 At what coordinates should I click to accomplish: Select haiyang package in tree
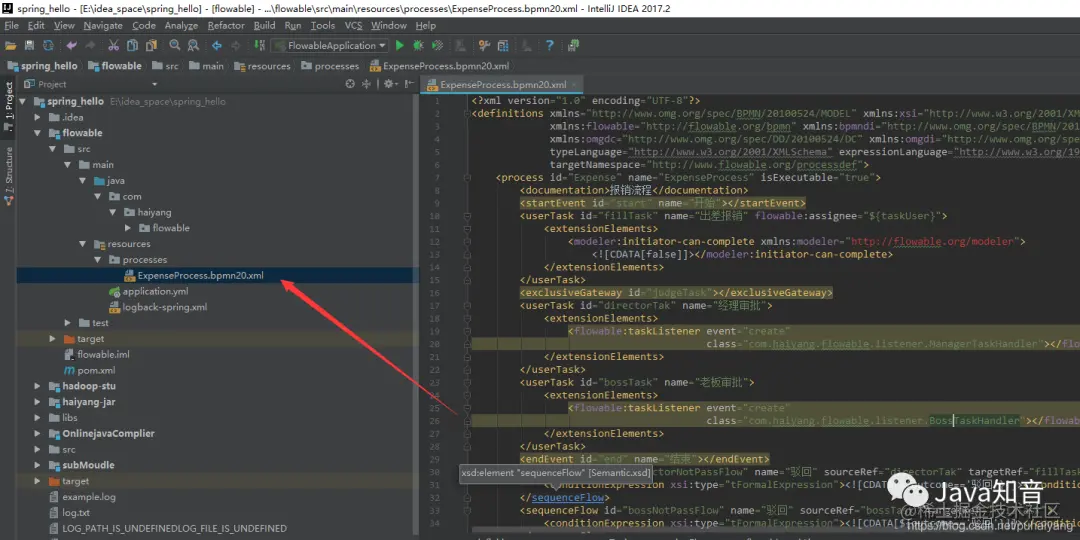pos(154,212)
